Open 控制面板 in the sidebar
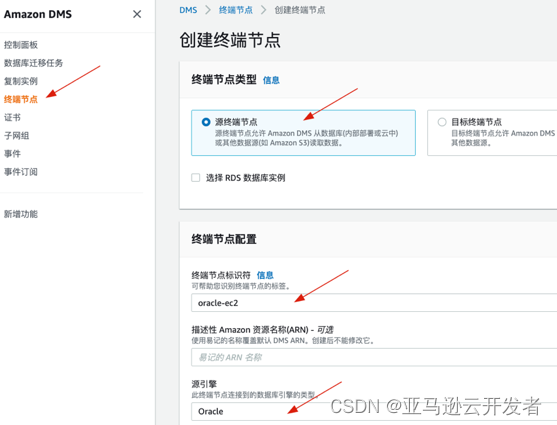557x425 pixels. [21, 45]
